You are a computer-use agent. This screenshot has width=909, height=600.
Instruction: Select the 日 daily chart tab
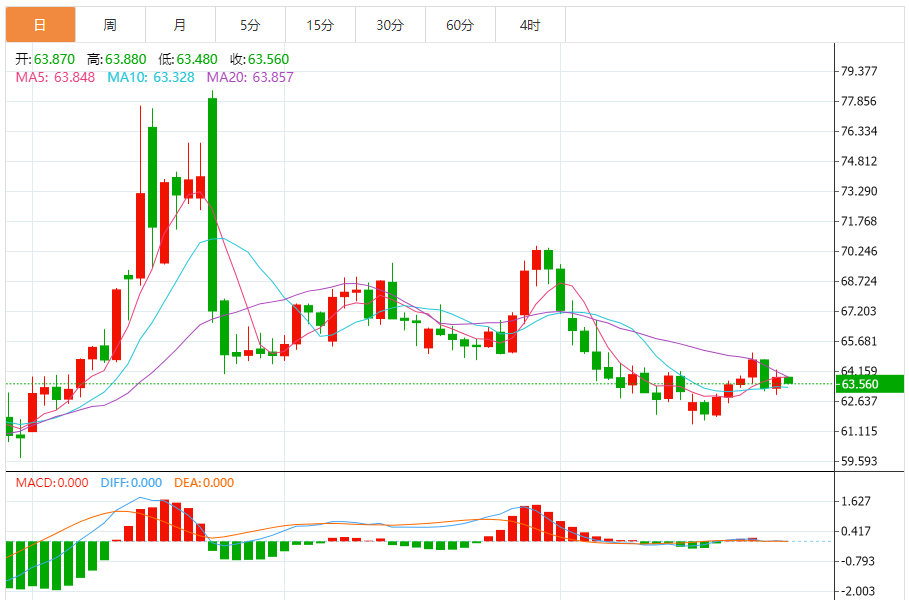pyautogui.click(x=41, y=25)
